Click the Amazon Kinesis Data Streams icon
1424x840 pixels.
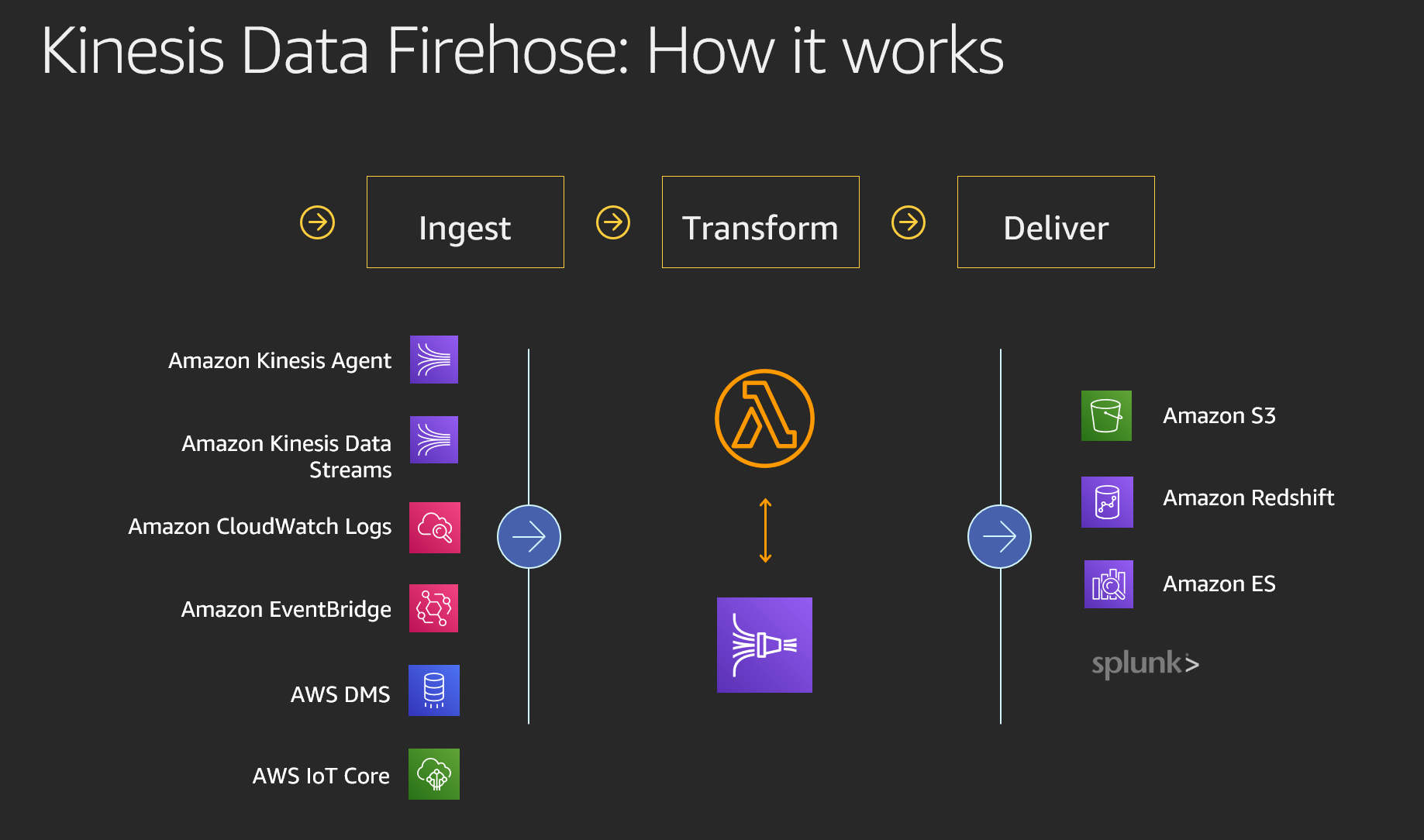[x=434, y=440]
